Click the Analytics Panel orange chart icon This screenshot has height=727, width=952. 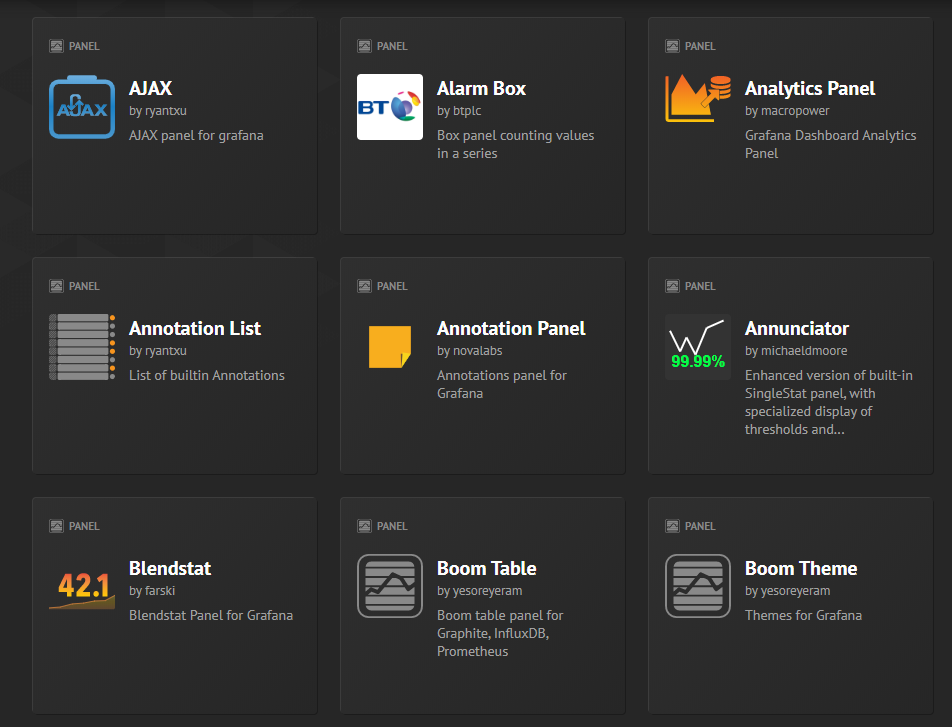click(x=698, y=98)
